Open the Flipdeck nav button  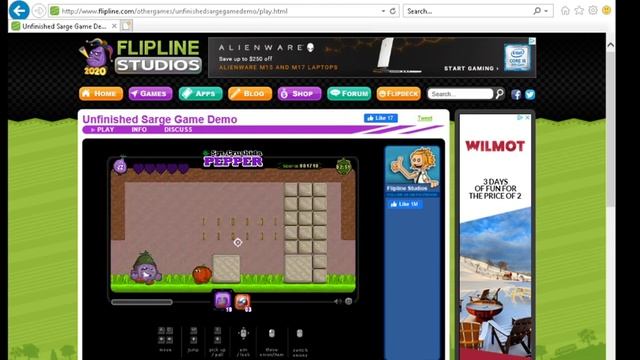point(399,93)
